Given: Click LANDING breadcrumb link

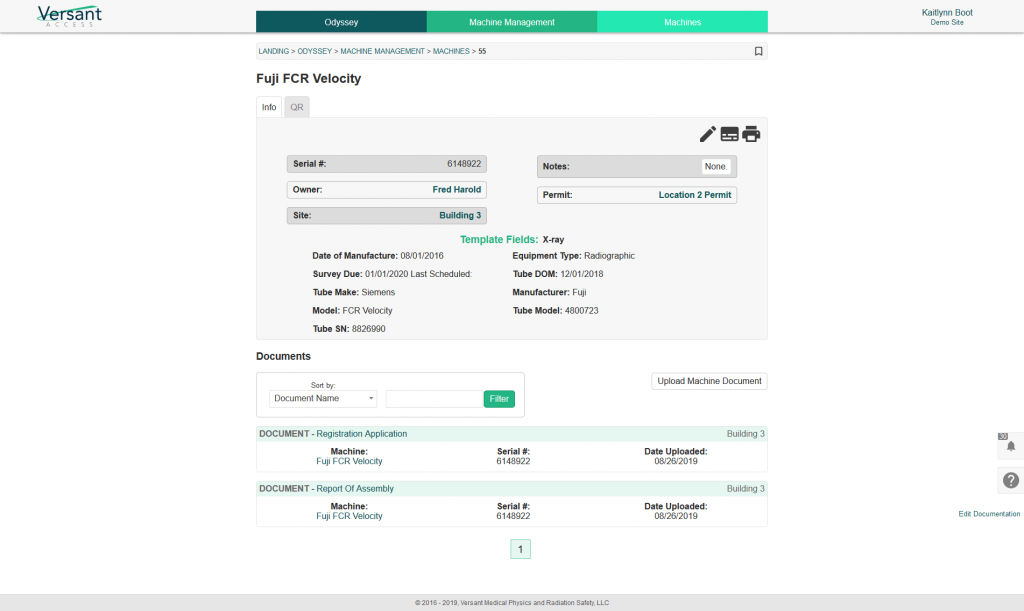Looking at the screenshot, I should [x=274, y=51].
